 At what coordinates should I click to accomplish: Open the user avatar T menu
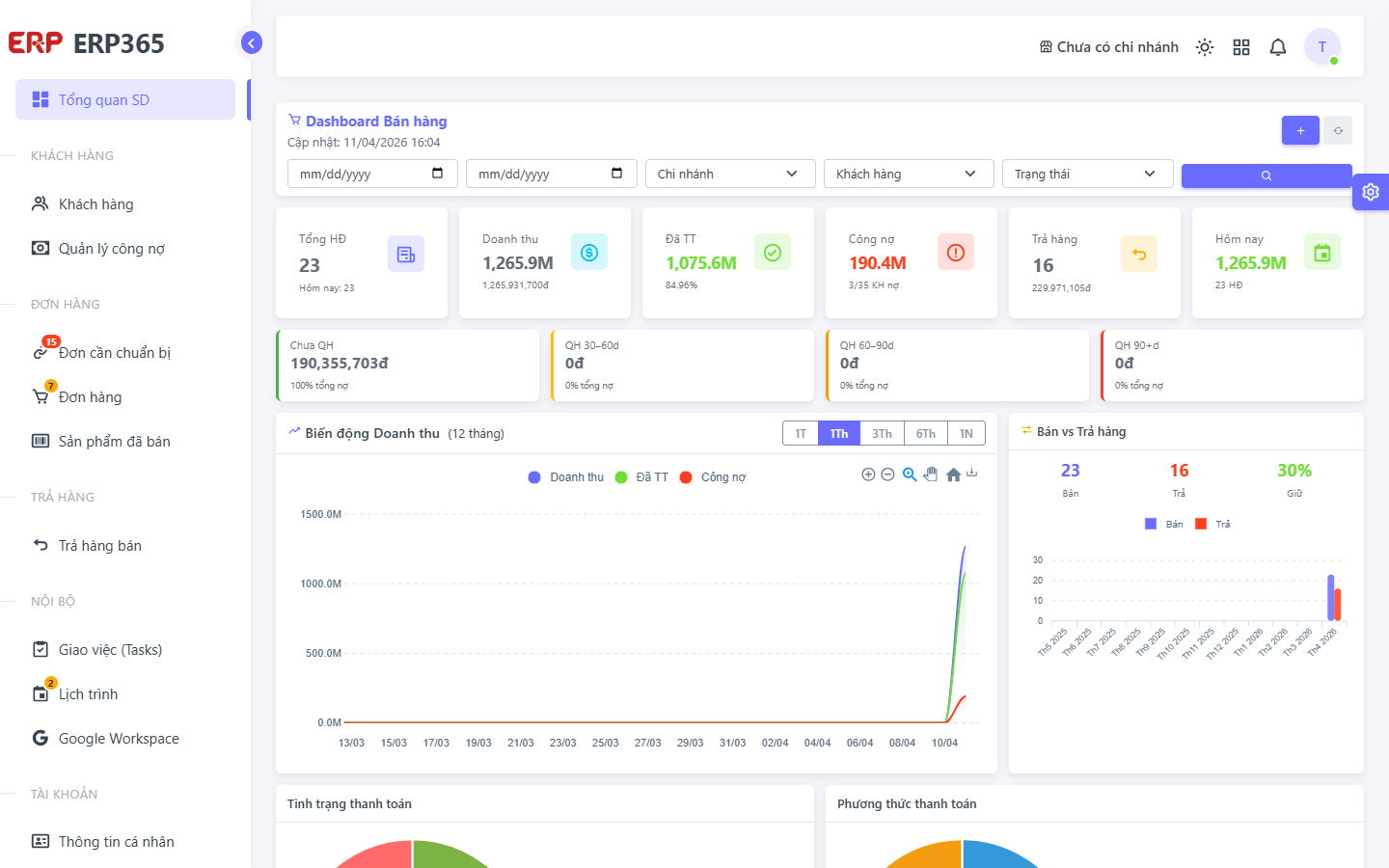coord(1322,46)
